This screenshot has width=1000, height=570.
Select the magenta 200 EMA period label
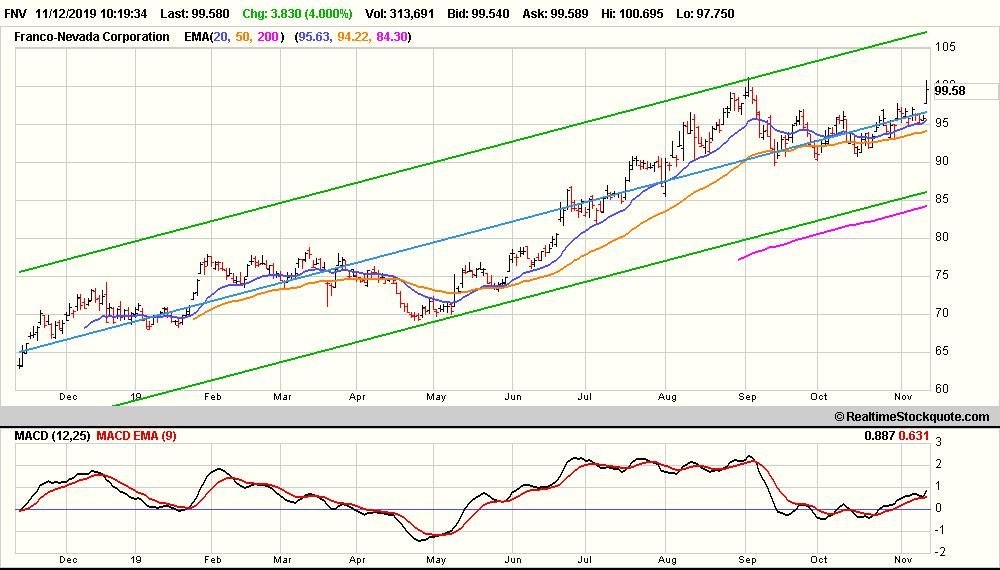tap(268, 37)
